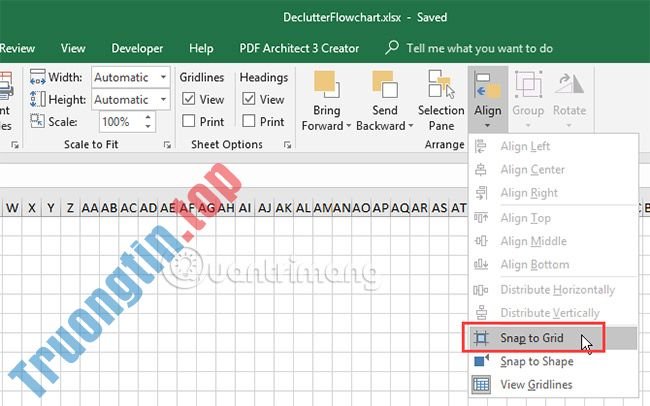Choose Snap to Shape from menu
The image size is (650, 406).
point(554,361)
